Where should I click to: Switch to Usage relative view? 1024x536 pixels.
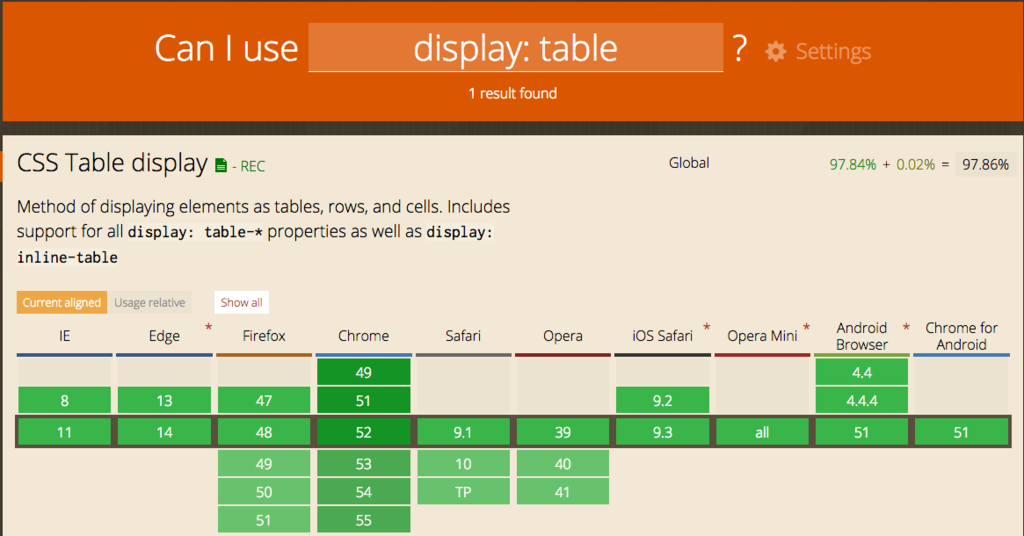(150, 302)
